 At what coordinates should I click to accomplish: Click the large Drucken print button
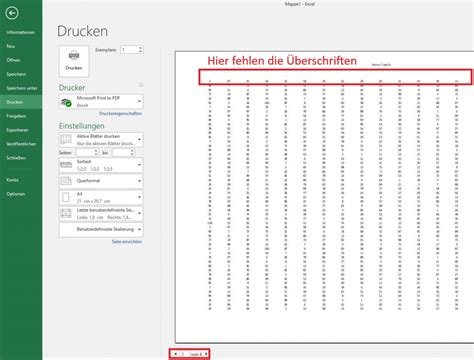(x=74, y=61)
